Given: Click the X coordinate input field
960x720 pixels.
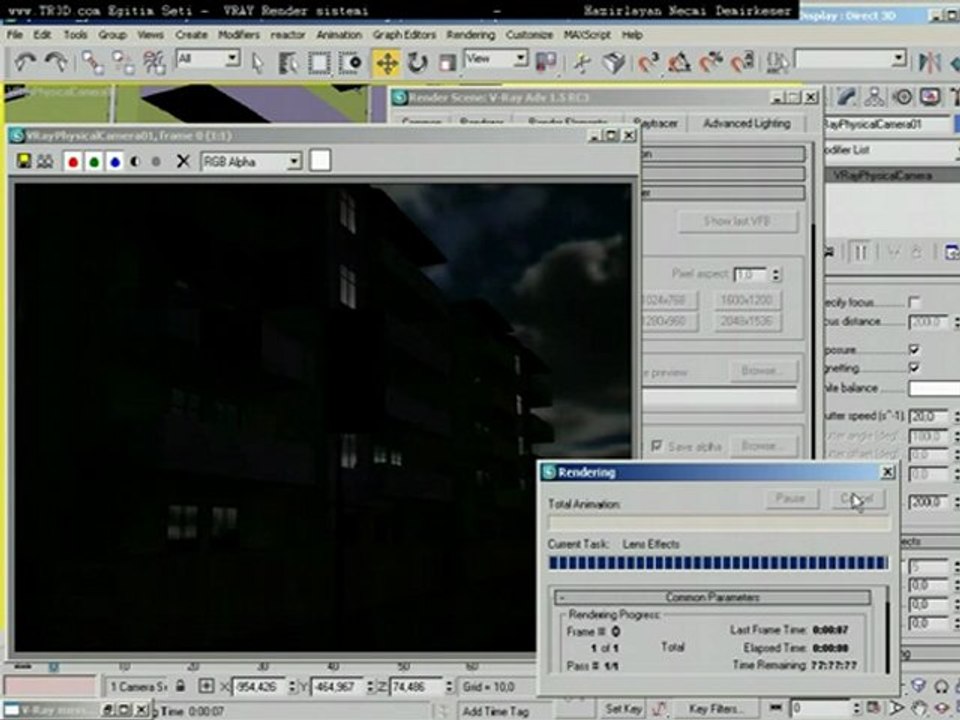Looking at the screenshot, I should (260, 687).
